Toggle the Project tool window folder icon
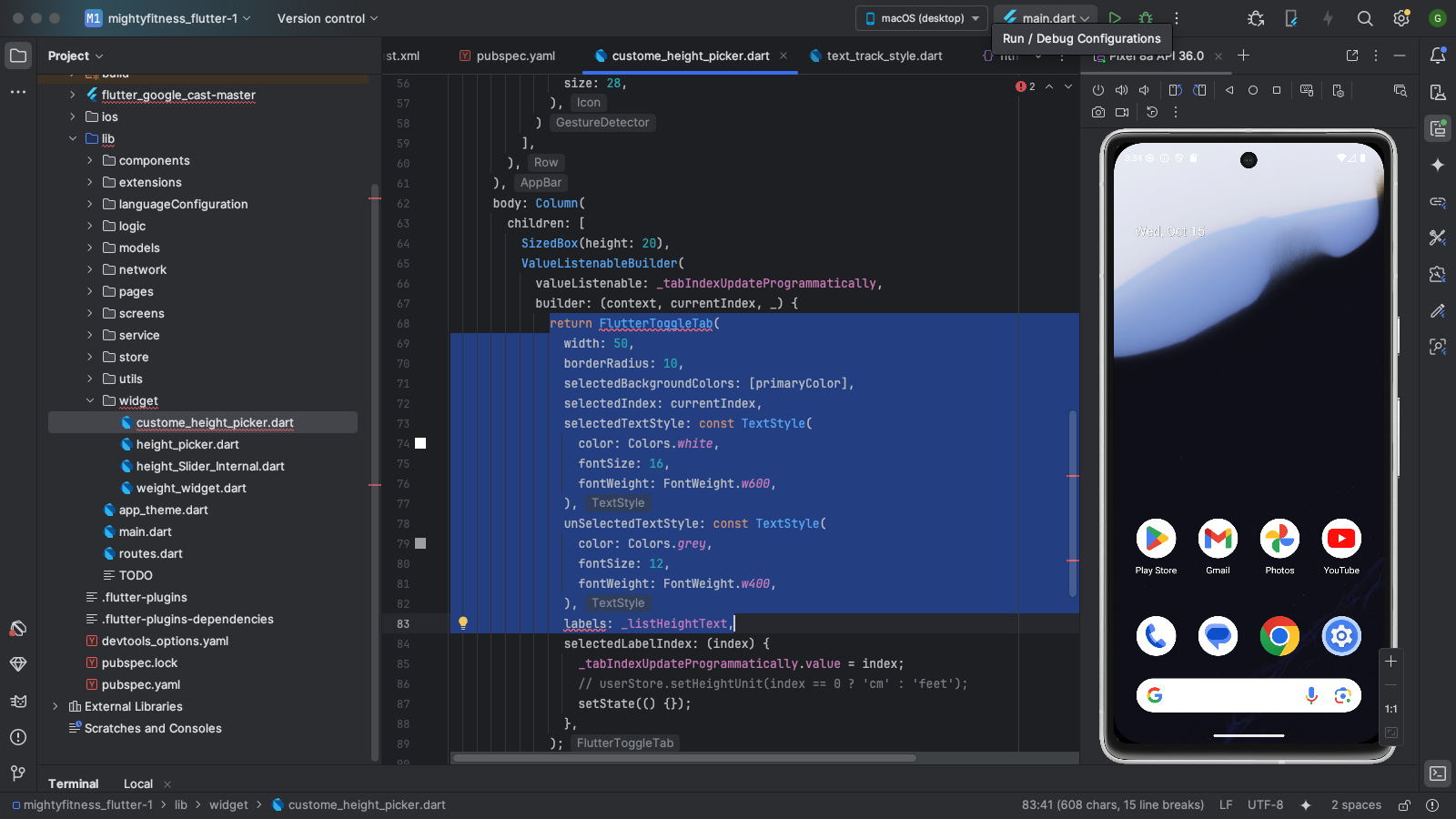 tap(18, 56)
